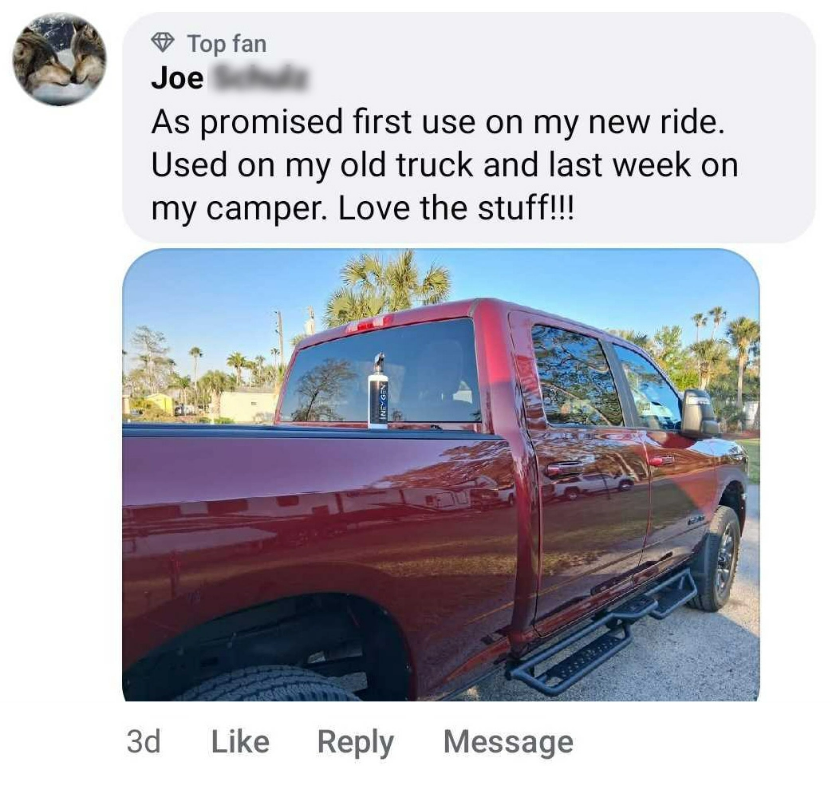
Task: Open the commenter's wolf profile picture
Action: [x=59, y=59]
